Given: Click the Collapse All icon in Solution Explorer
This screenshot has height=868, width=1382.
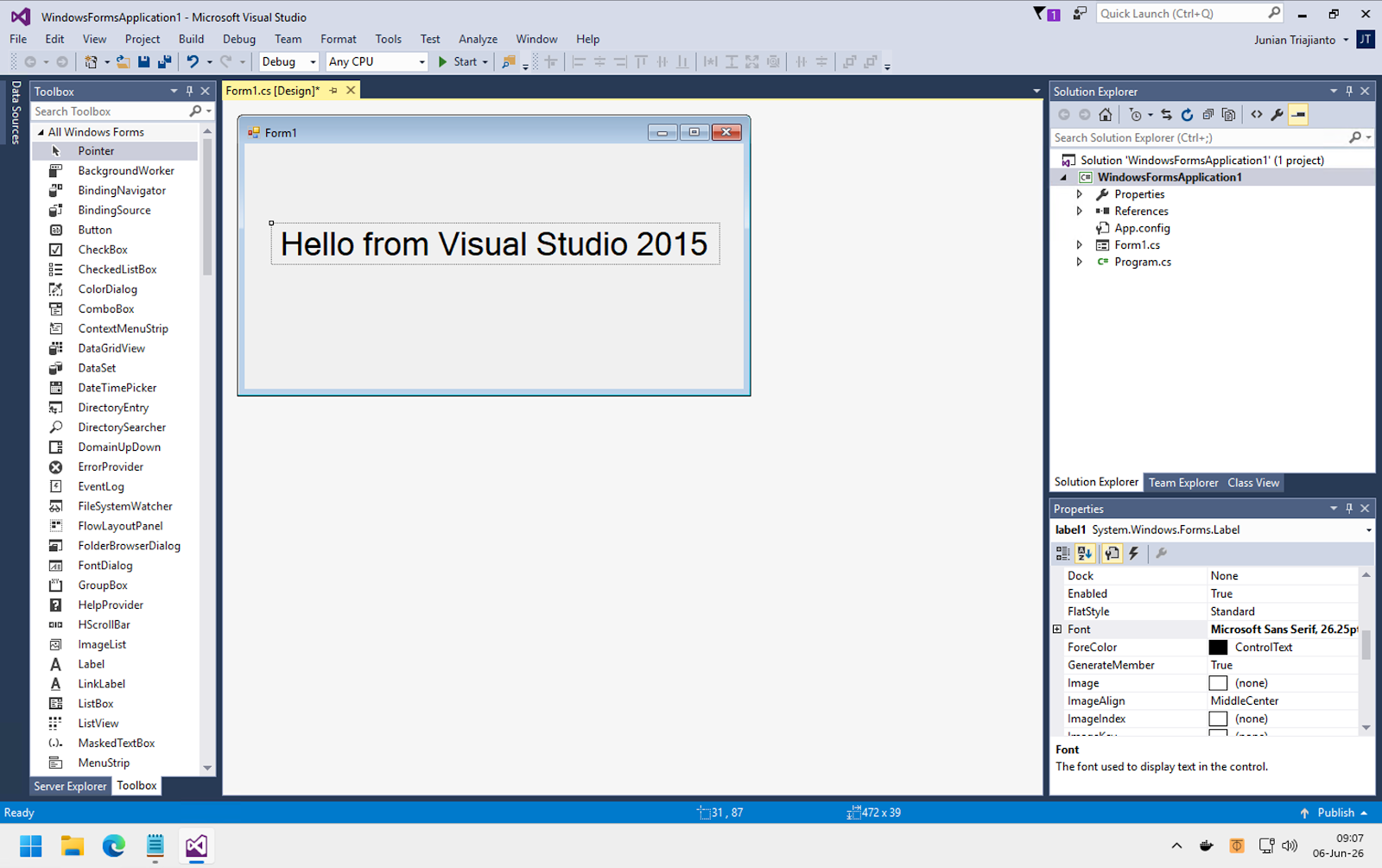Looking at the screenshot, I should click(x=1208, y=115).
